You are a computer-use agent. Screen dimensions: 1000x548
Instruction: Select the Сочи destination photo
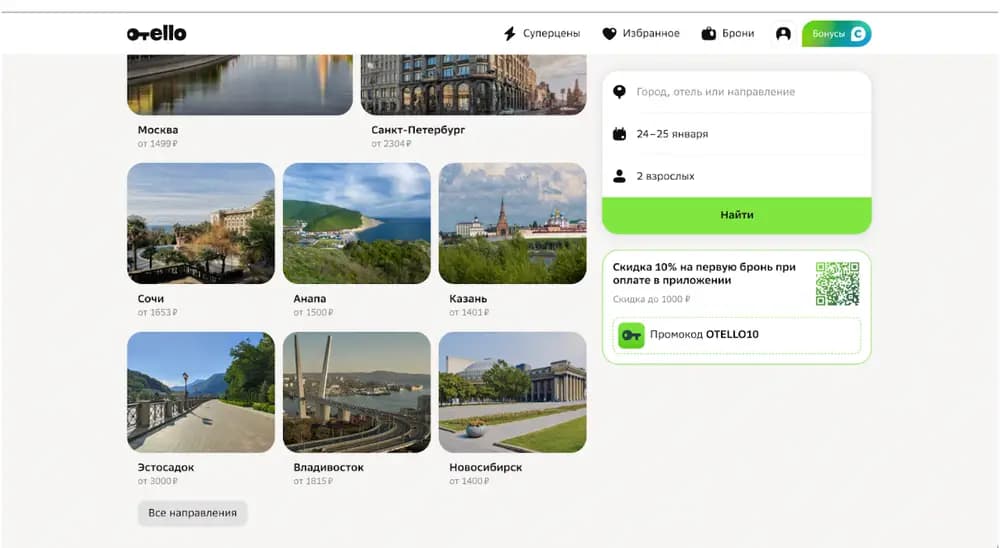click(x=201, y=223)
